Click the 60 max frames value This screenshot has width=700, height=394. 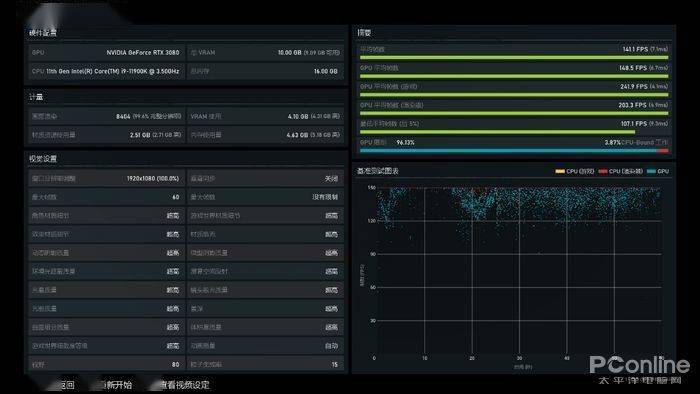(x=175, y=197)
